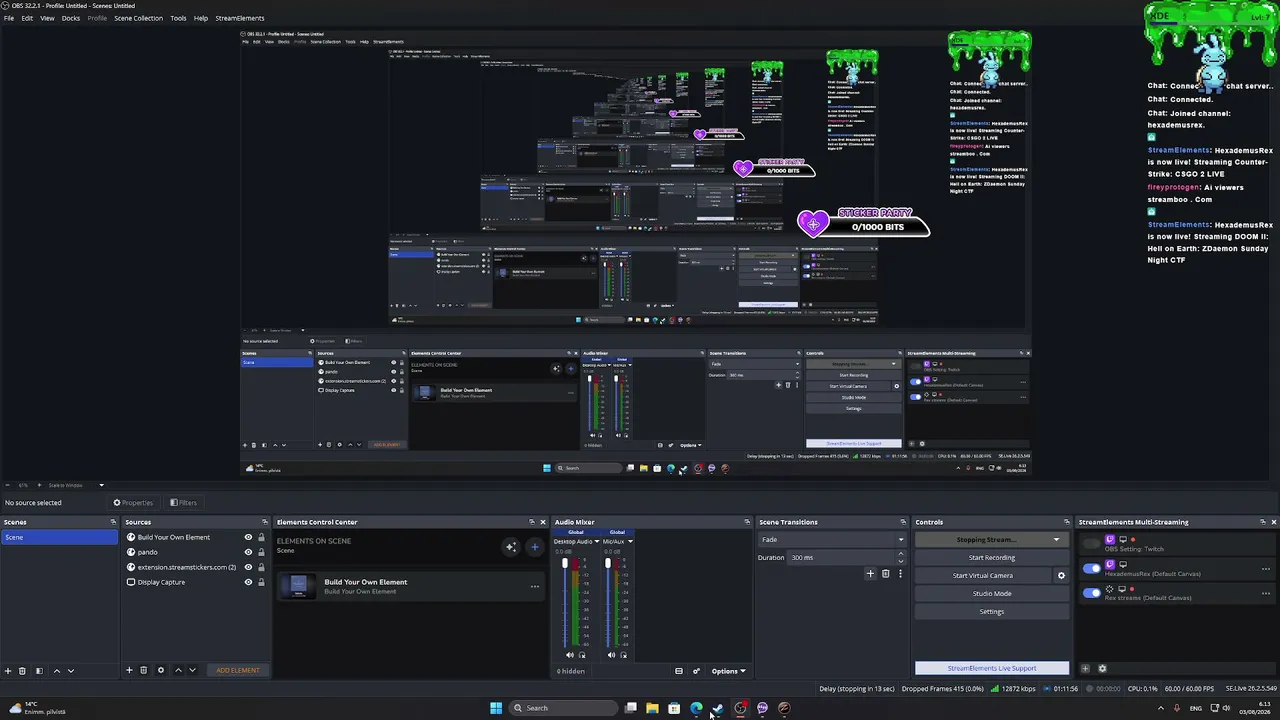Screen dimensions: 1280x720
Task: Mute the Desktop Audio speaker icon
Action: coord(570,655)
